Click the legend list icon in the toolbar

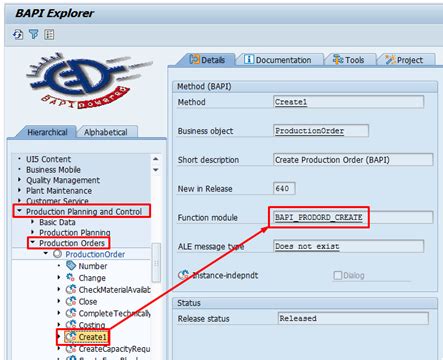[49, 34]
